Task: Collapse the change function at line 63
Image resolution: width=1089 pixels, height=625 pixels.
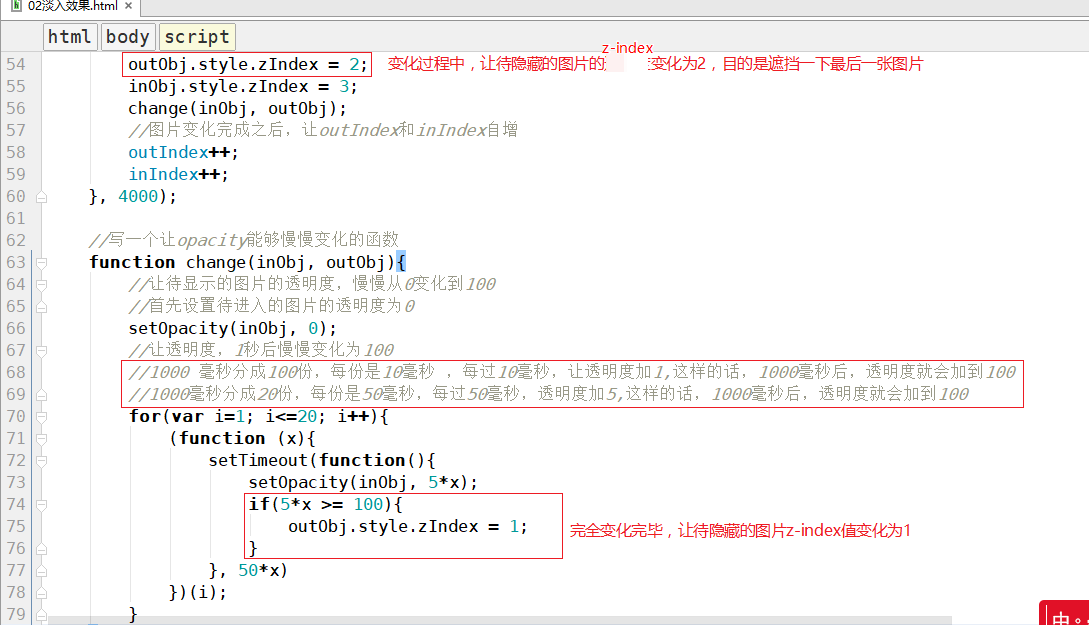Action: pyautogui.click(x=41, y=263)
